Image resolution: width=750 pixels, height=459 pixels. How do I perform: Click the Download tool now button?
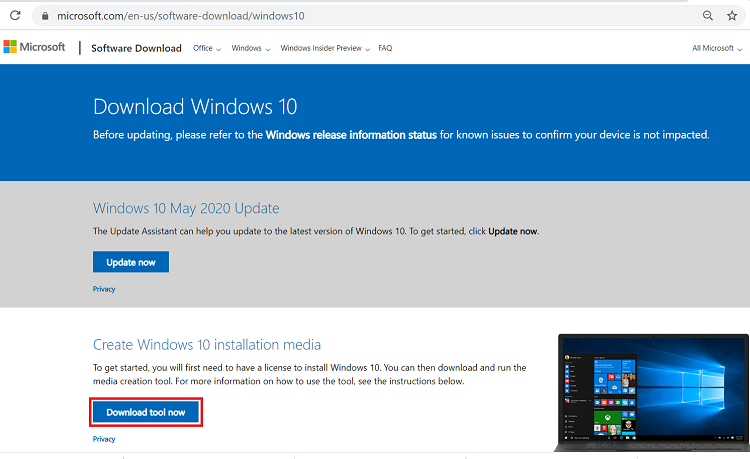click(147, 412)
